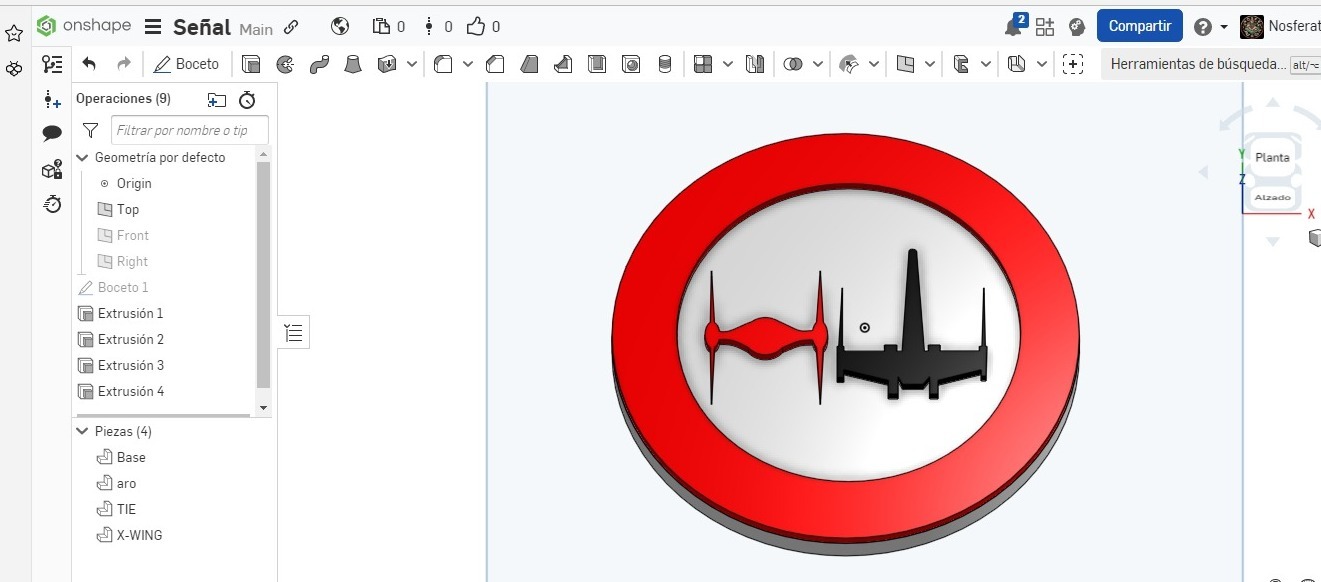Click the Help question mark icon
The width and height of the screenshot is (1321, 582).
(x=1203, y=27)
